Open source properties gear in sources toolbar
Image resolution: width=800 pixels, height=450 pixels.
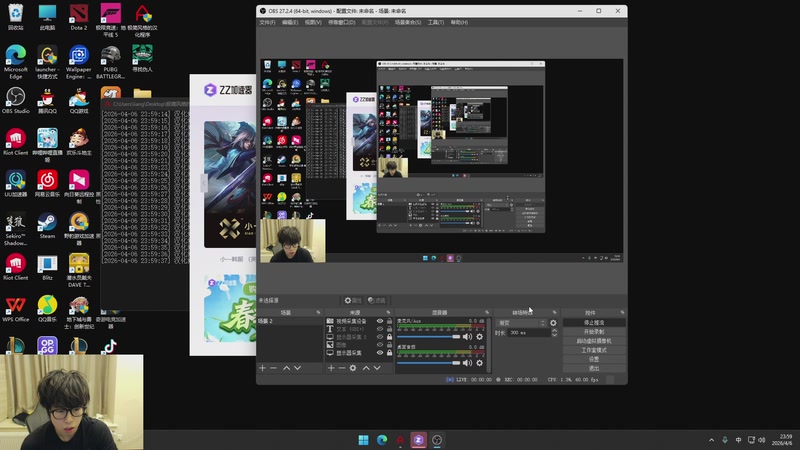pos(353,368)
